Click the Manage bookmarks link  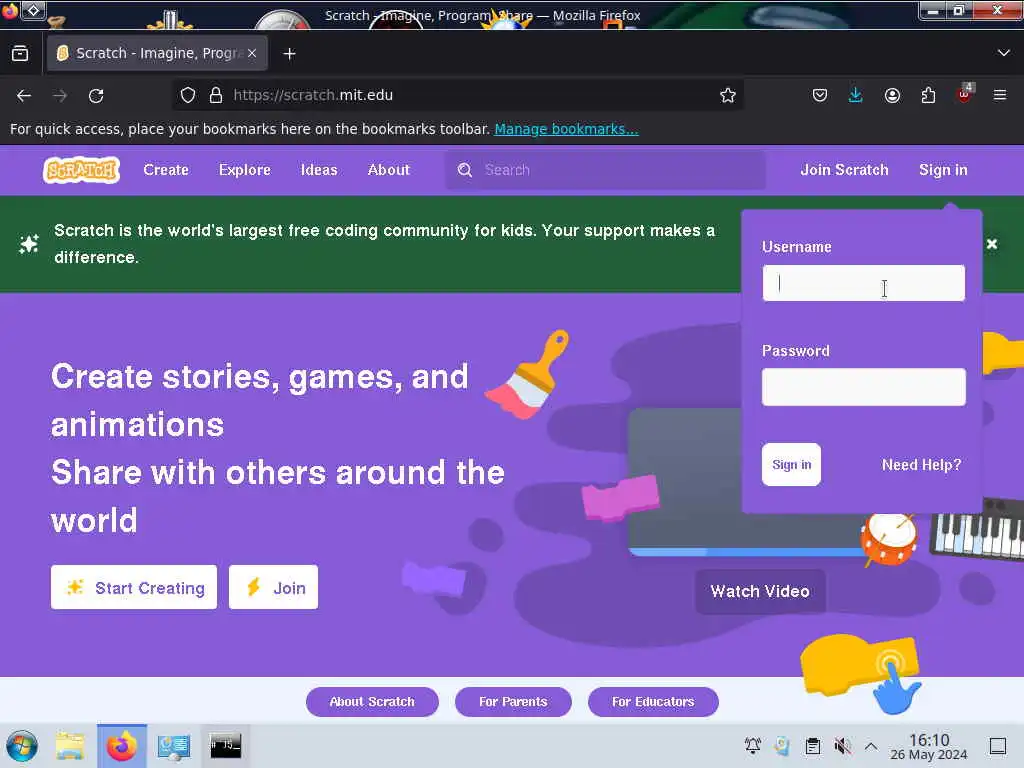click(x=566, y=129)
